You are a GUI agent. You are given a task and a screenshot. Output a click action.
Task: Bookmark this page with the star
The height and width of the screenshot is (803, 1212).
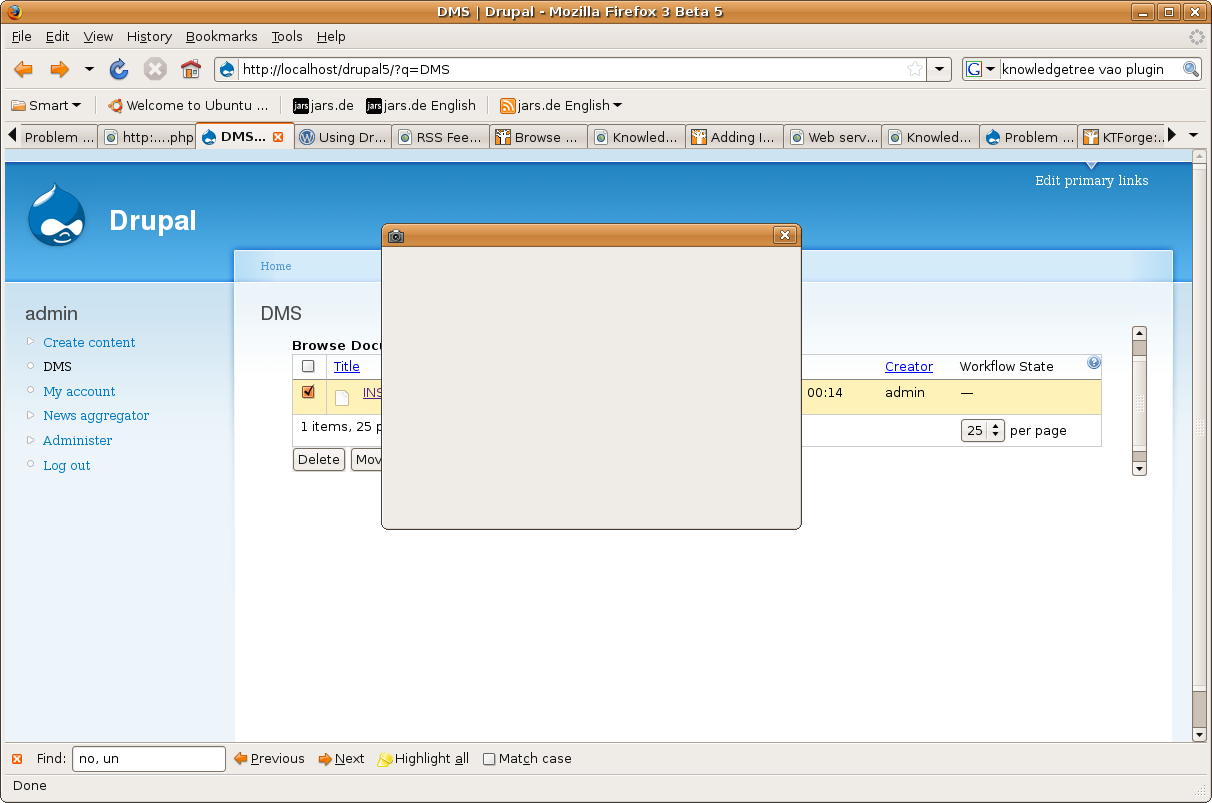pos(915,69)
